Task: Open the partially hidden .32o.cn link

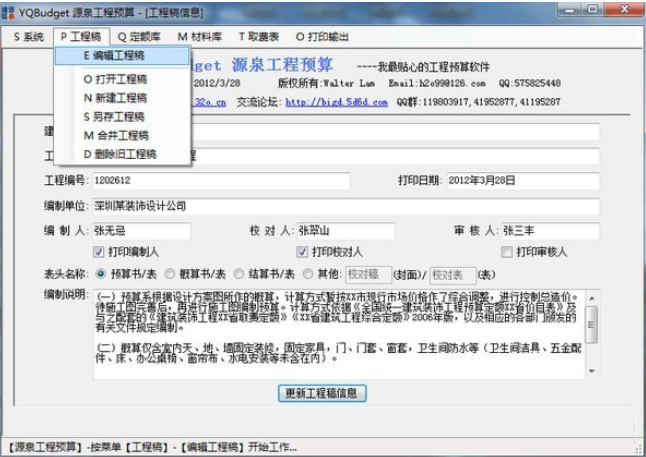Action: pyautogui.click(x=209, y=102)
